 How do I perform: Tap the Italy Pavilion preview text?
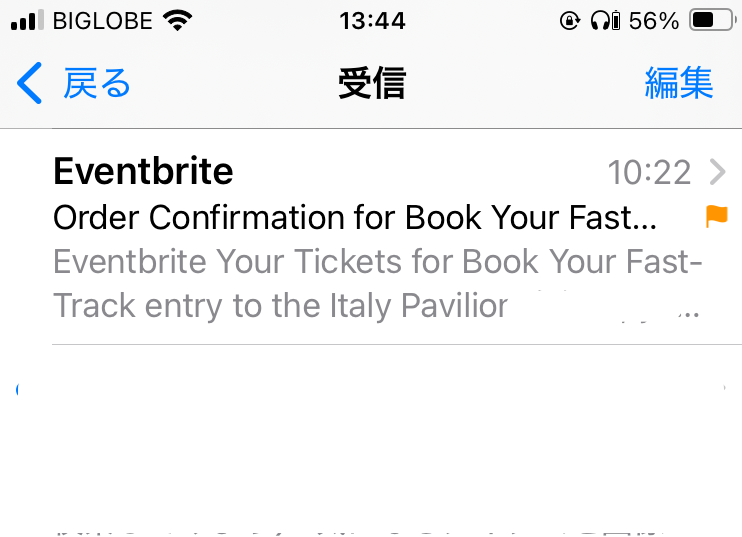pos(280,305)
